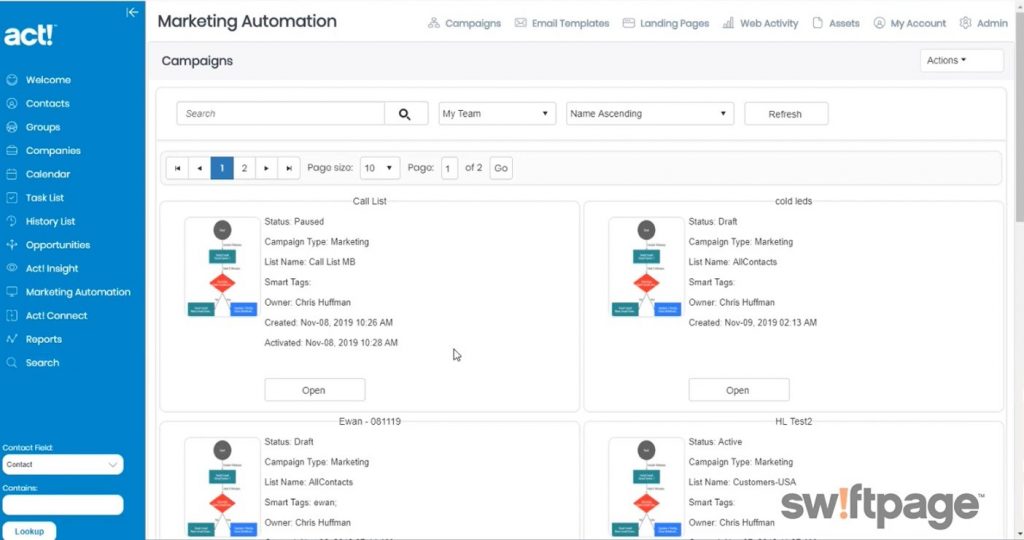Select page 2 in the pager

click(x=244, y=168)
